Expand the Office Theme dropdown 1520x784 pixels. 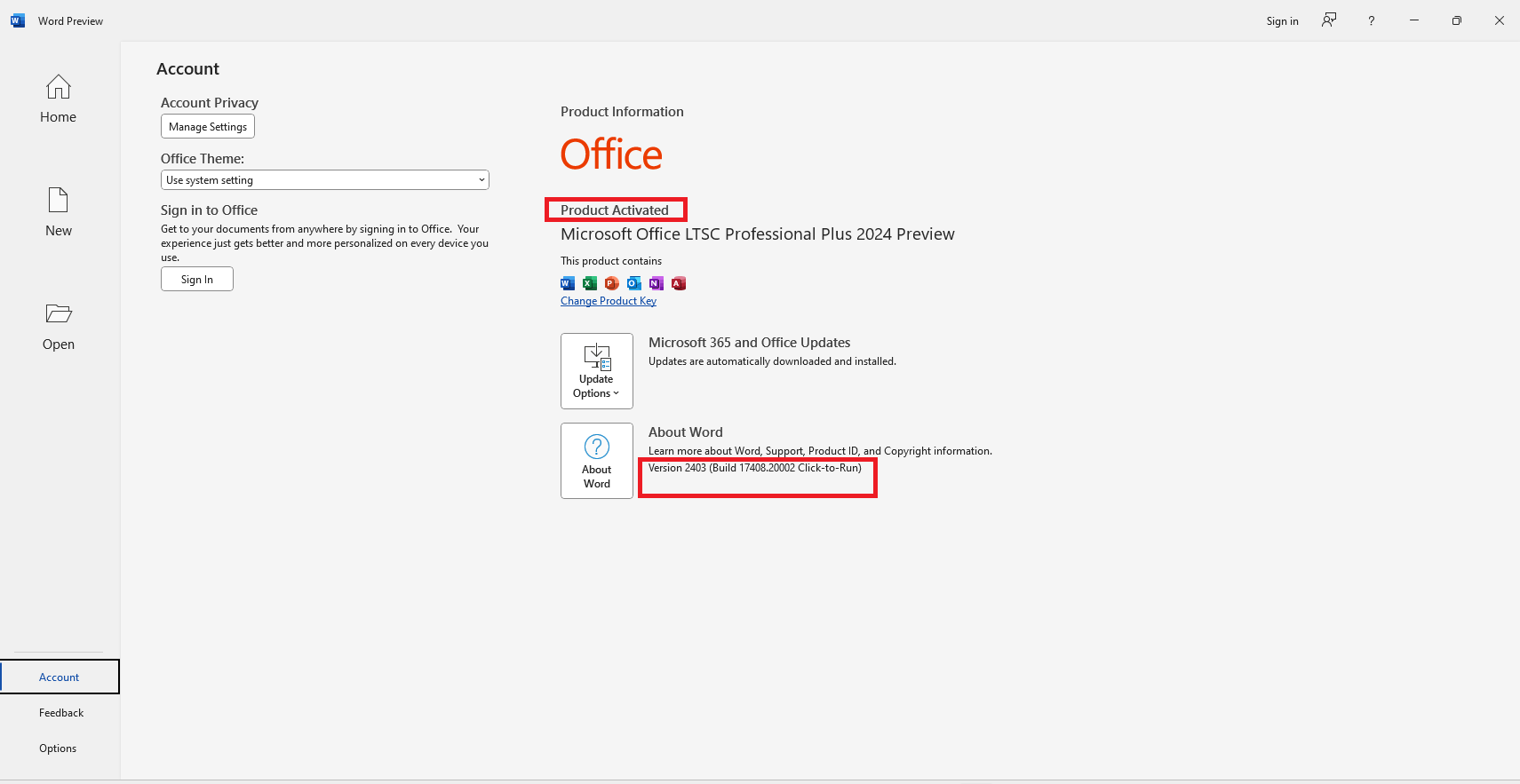tap(325, 180)
